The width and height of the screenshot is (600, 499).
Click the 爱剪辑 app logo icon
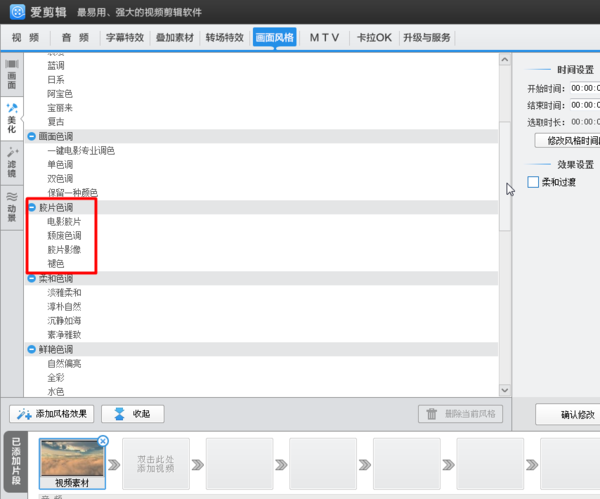(18, 12)
